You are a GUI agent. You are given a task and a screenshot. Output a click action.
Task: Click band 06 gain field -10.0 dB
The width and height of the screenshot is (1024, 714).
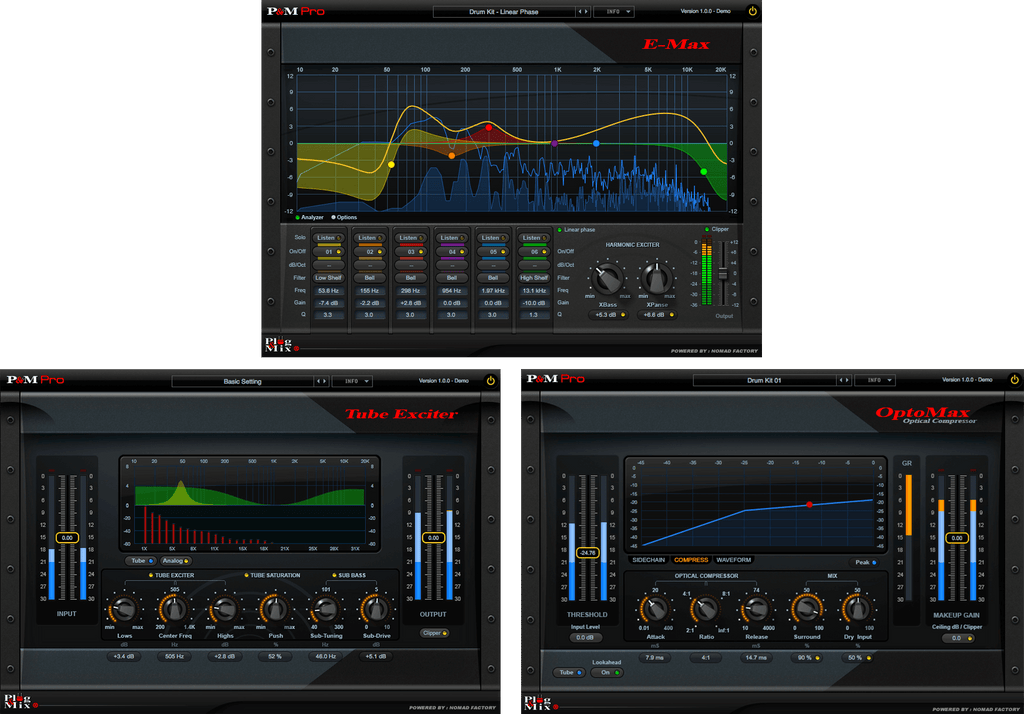pos(534,303)
